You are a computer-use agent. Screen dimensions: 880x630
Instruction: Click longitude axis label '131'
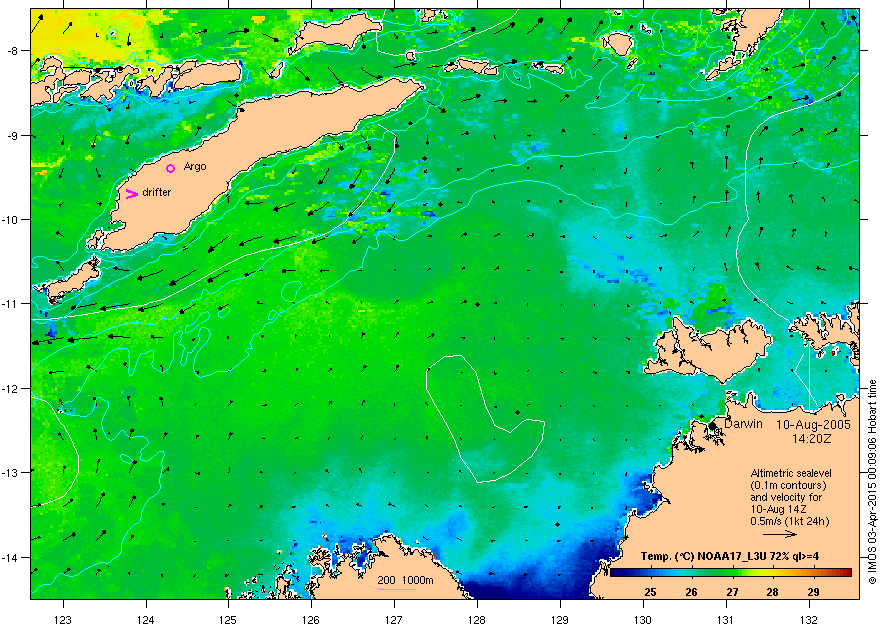(726, 620)
